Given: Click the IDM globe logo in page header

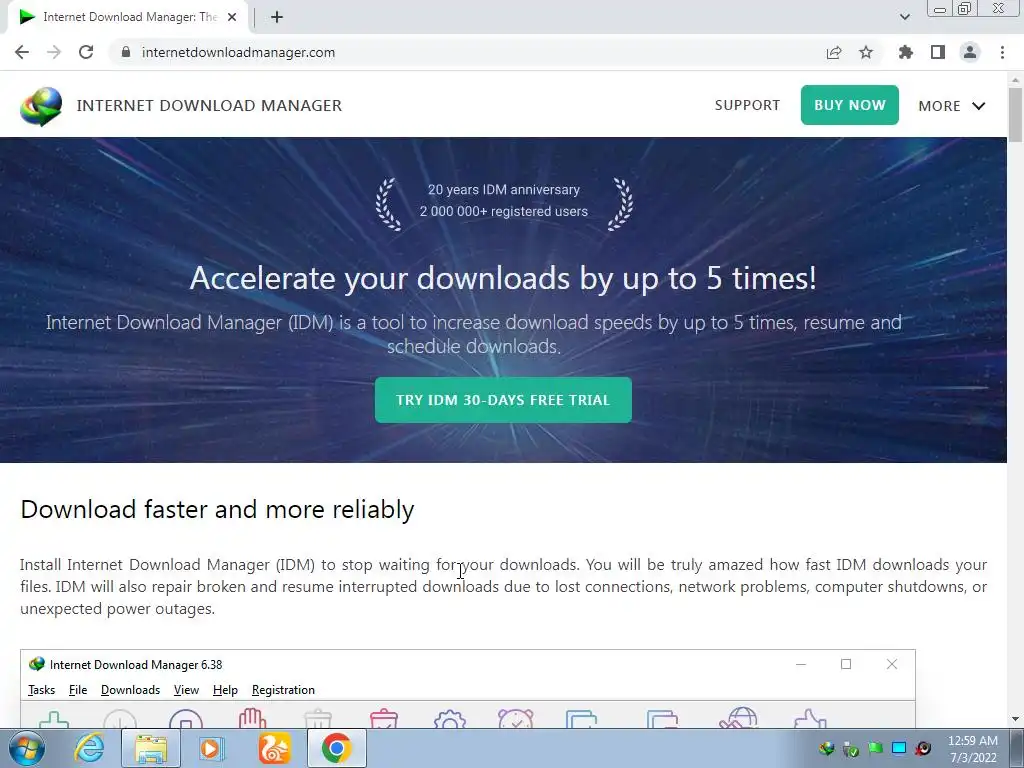Looking at the screenshot, I should (x=41, y=106).
